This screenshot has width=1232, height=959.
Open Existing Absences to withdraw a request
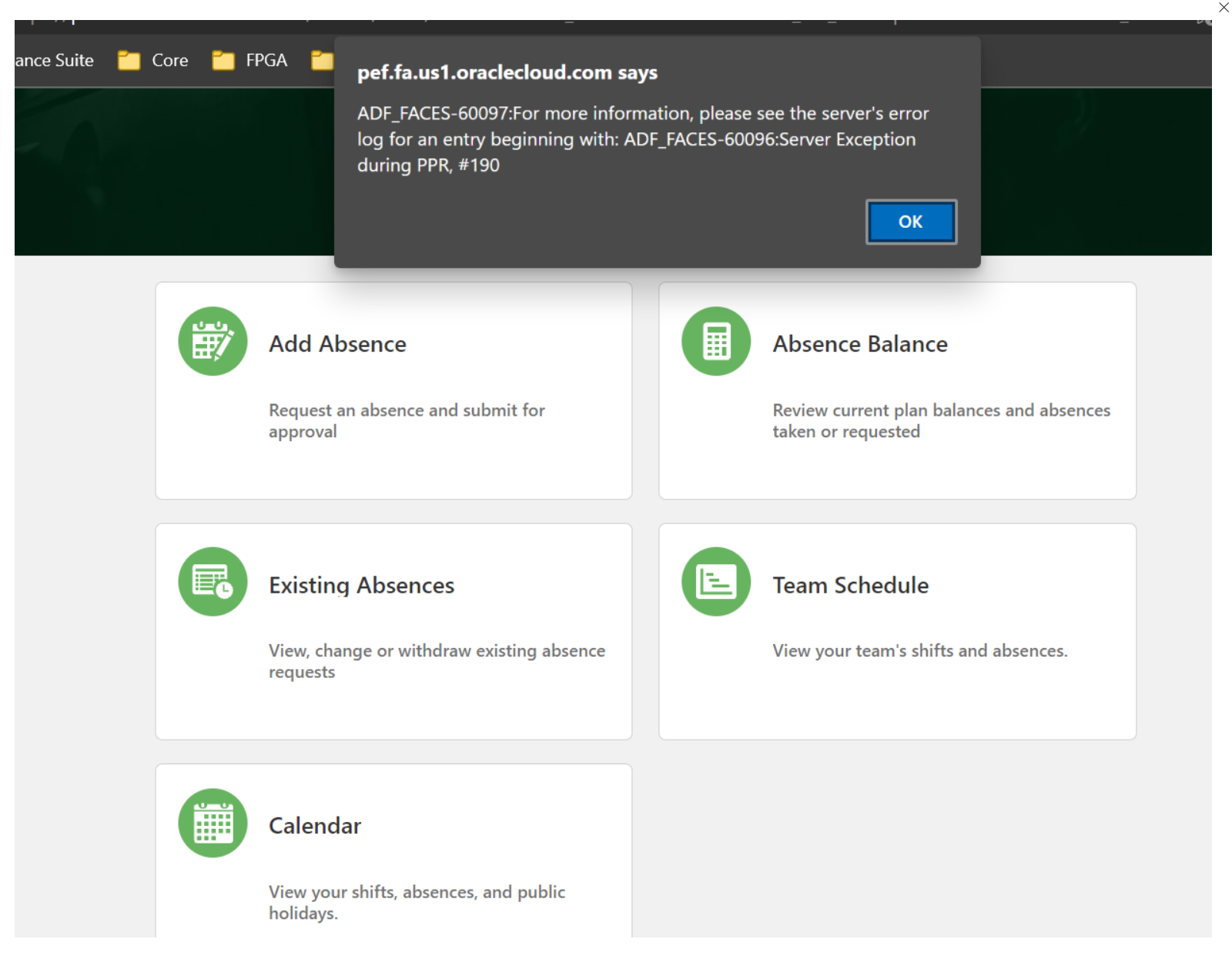coord(393,631)
